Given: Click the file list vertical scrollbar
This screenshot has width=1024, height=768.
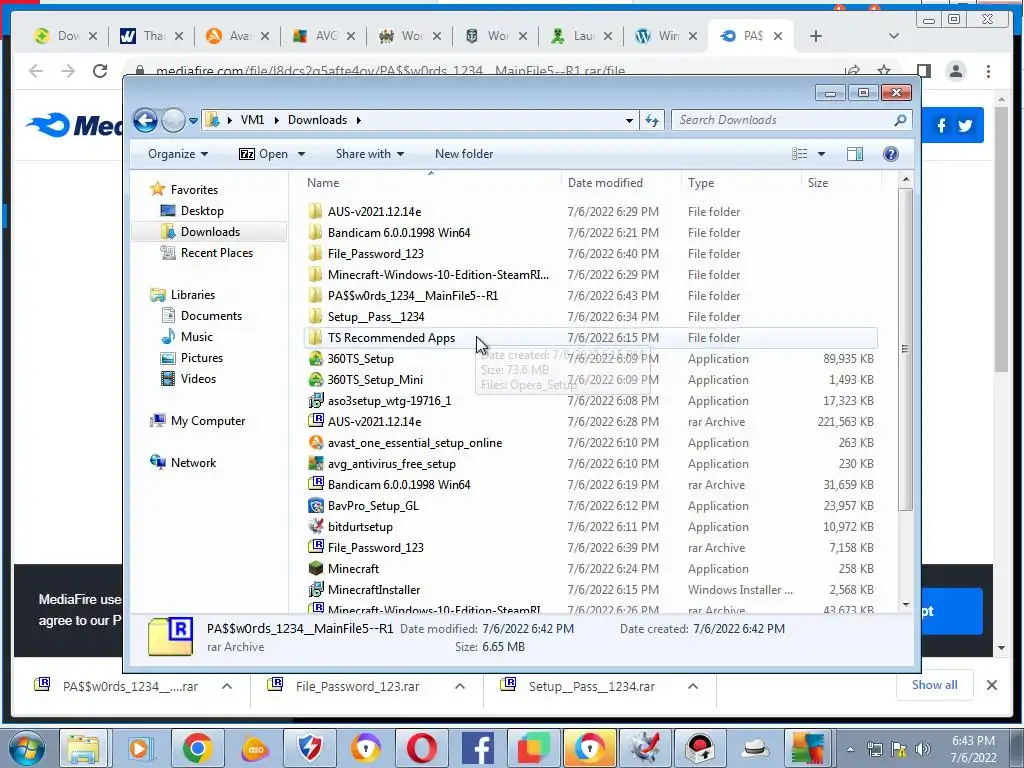Looking at the screenshot, I should point(905,349).
